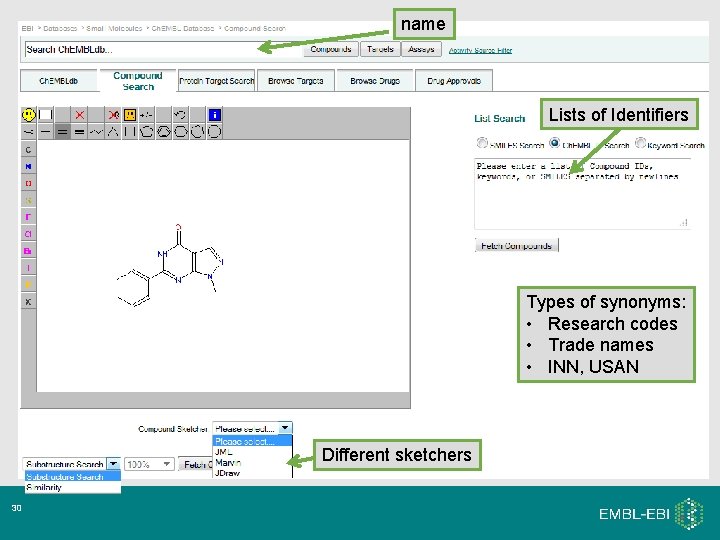Choose Marvin in the sketcher list
This screenshot has height=540, width=720.
(x=252, y=462)
